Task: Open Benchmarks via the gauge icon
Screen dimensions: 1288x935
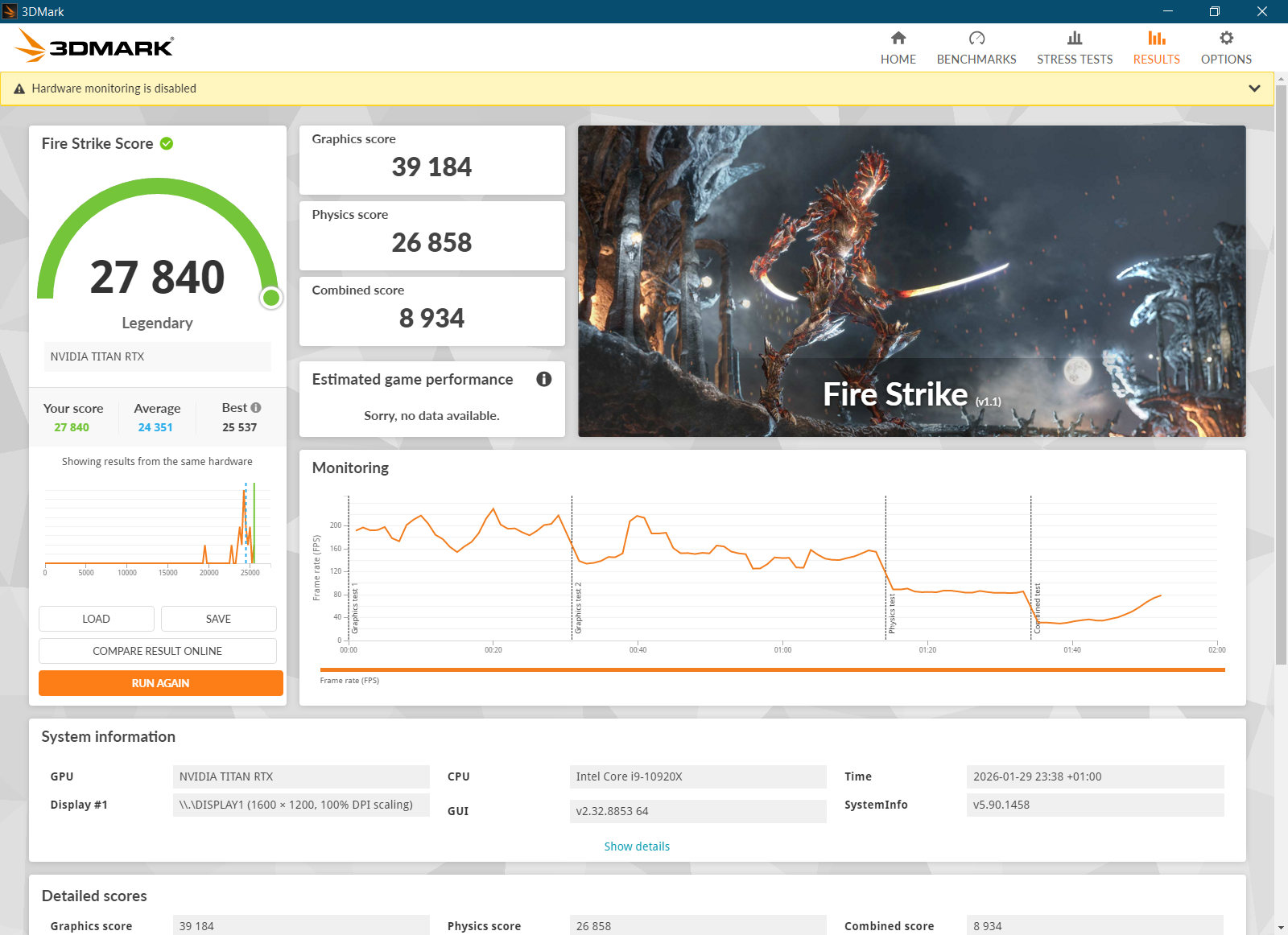Action: click(976, 38)
